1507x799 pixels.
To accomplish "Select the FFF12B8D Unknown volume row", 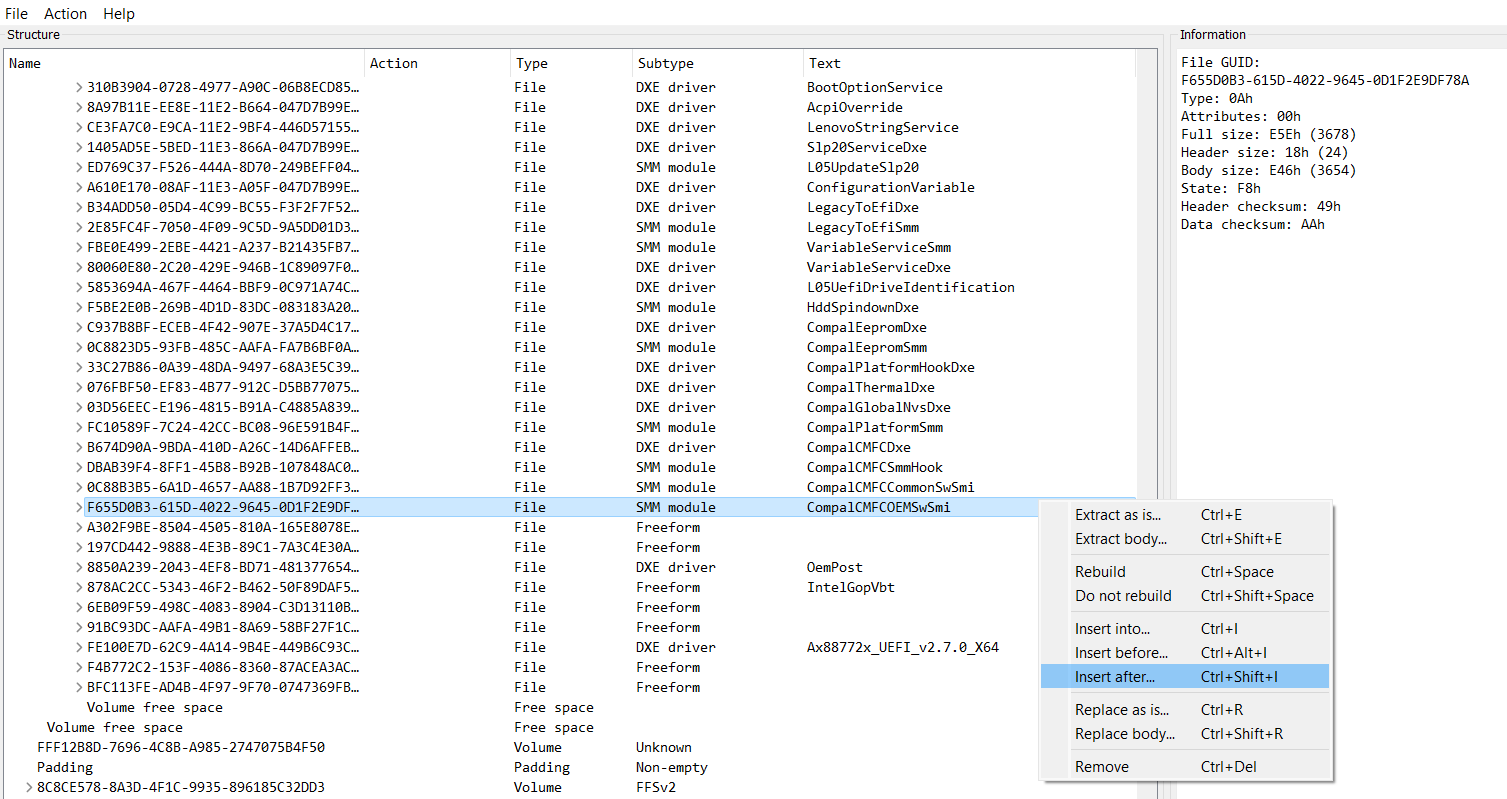I will point(570,747).
